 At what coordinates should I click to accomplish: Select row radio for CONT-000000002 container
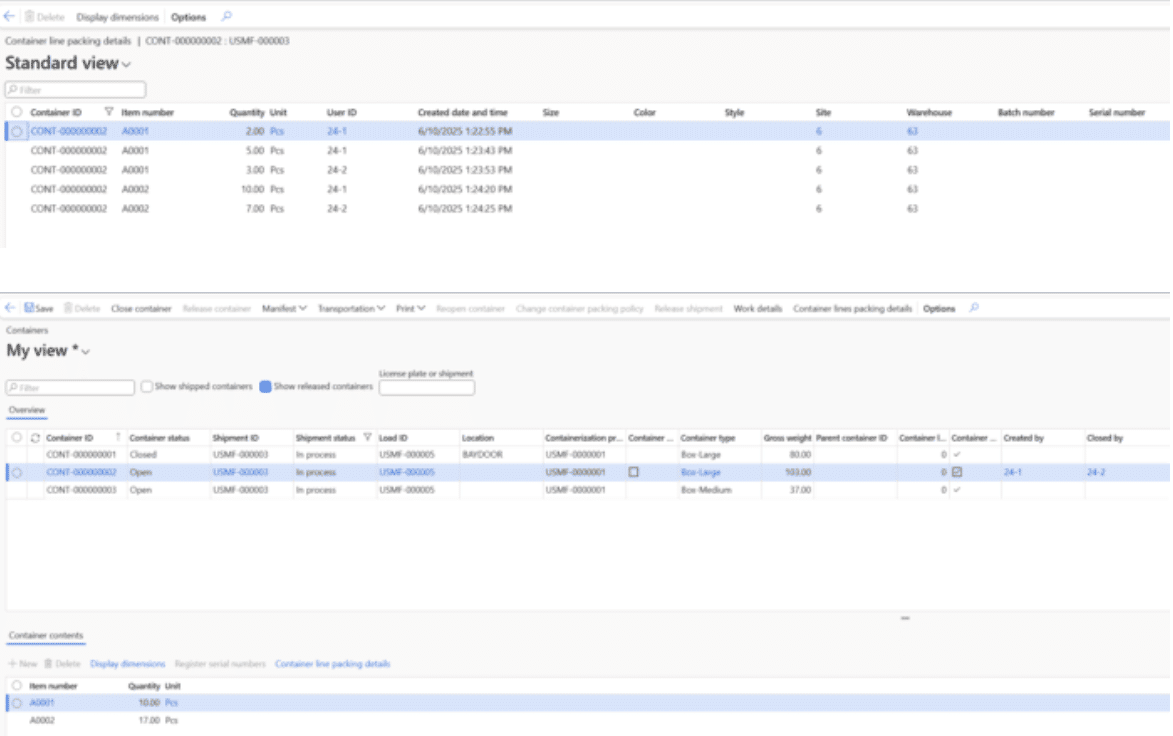17,472
